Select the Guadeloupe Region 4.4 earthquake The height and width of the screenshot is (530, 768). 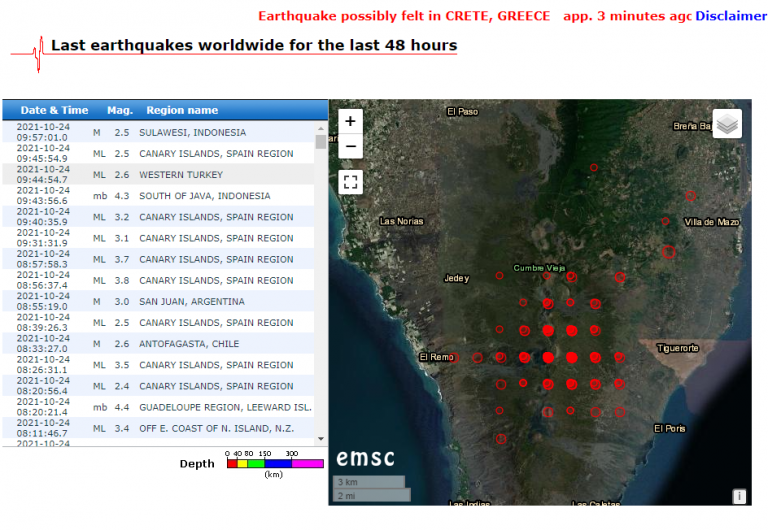(160, 407)
